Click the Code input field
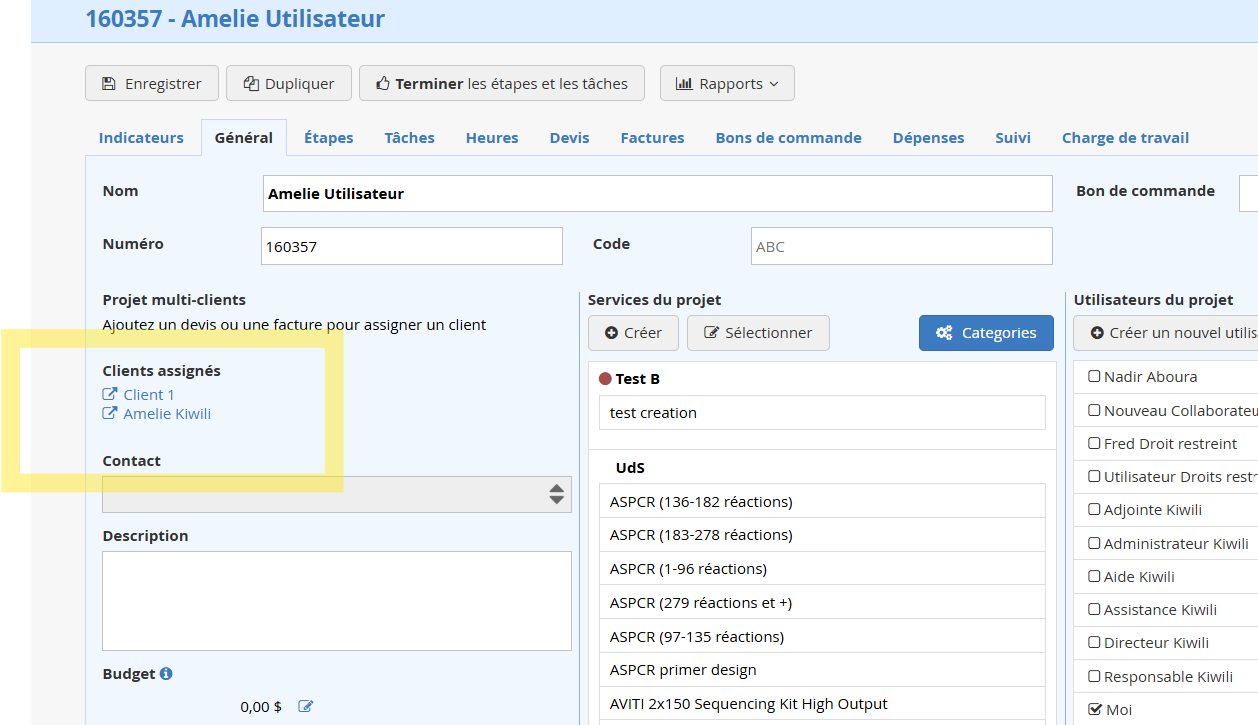 click(x=902, y=246)
